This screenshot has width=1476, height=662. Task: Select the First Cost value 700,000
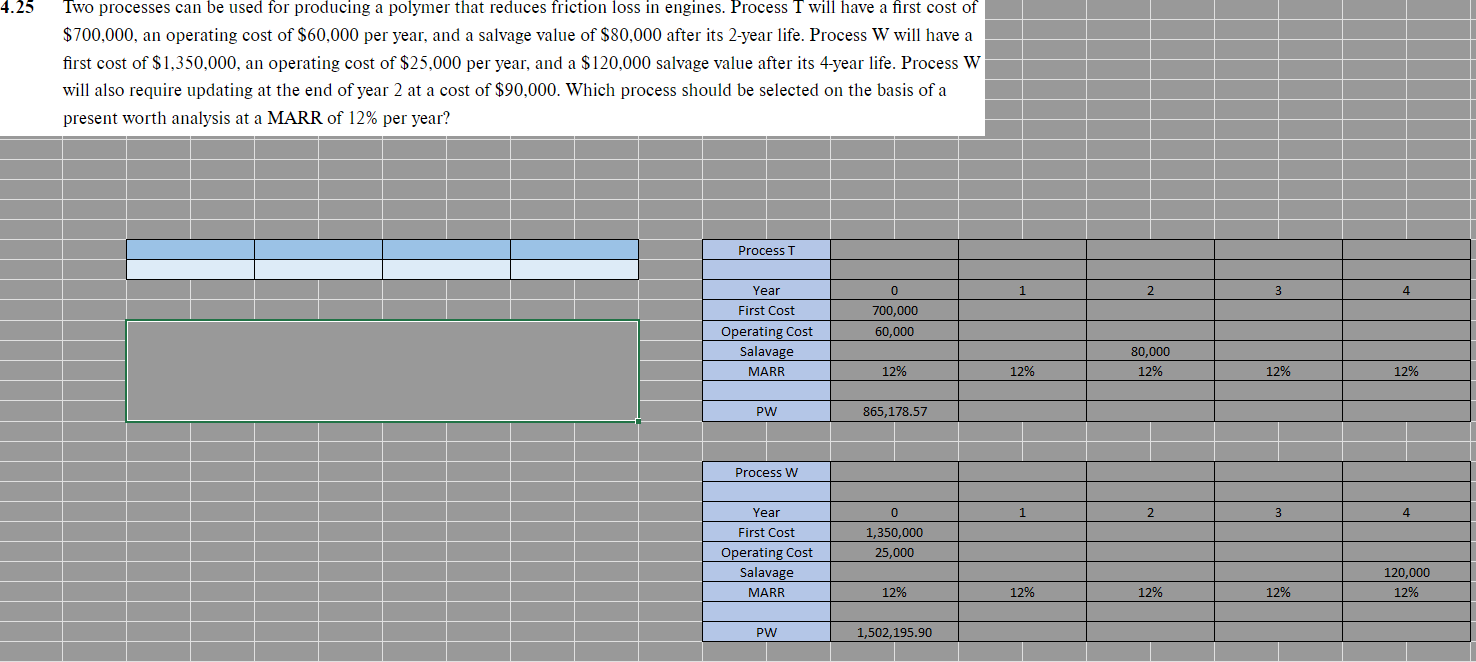point(893,310)
